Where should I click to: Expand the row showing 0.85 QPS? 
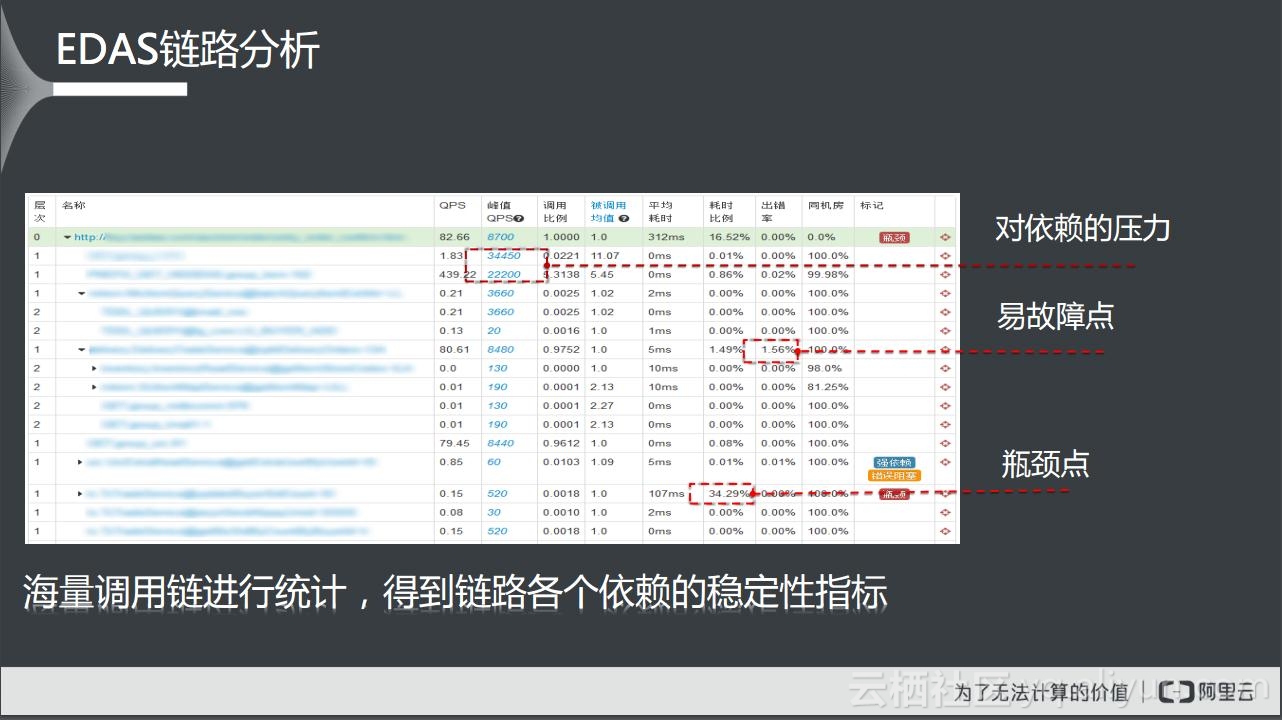point(80,462)
